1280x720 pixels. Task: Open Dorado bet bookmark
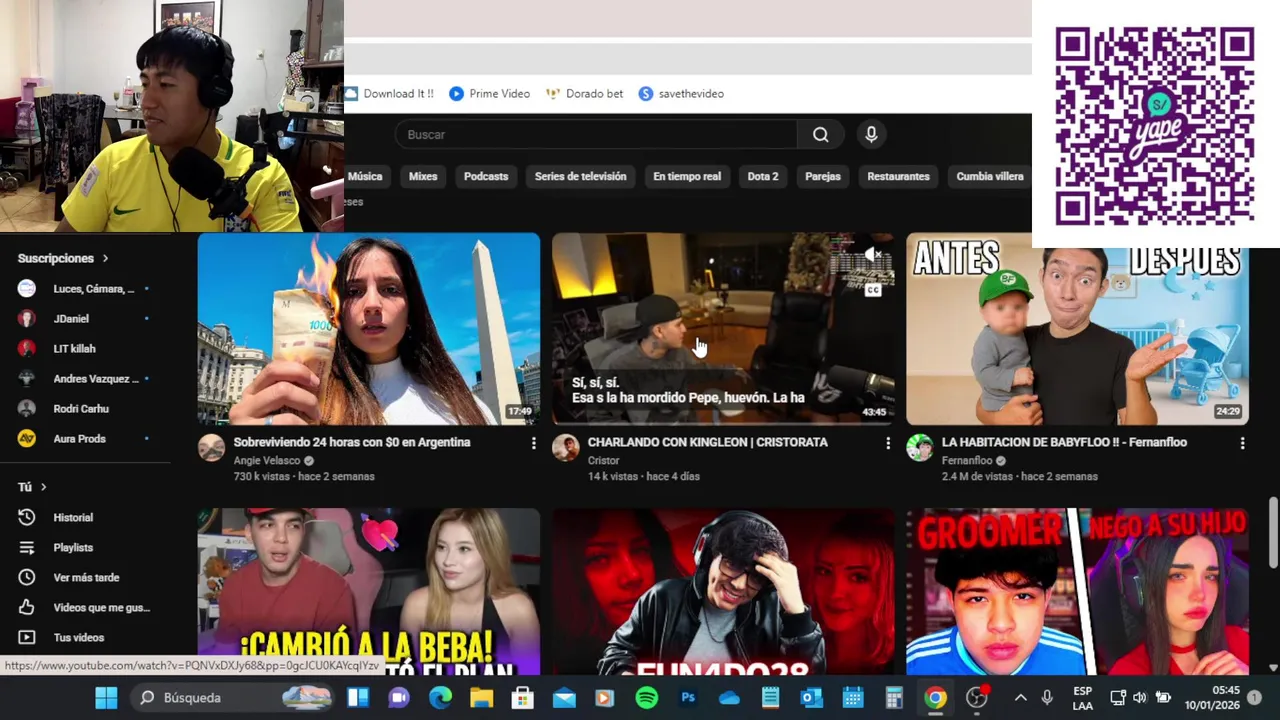(584, 93)
